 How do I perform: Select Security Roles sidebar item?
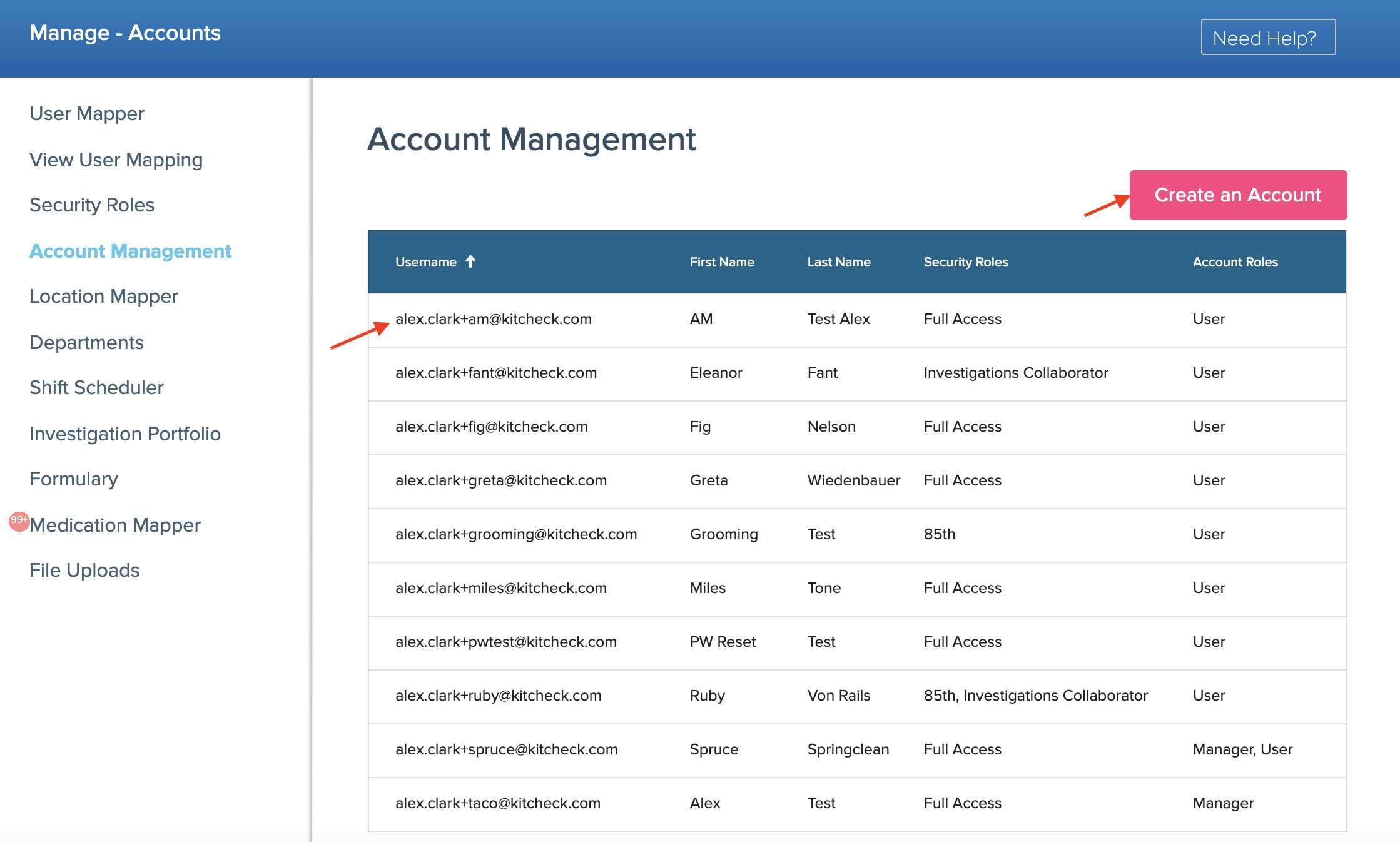pyautogui.click(x=91, y=205)
